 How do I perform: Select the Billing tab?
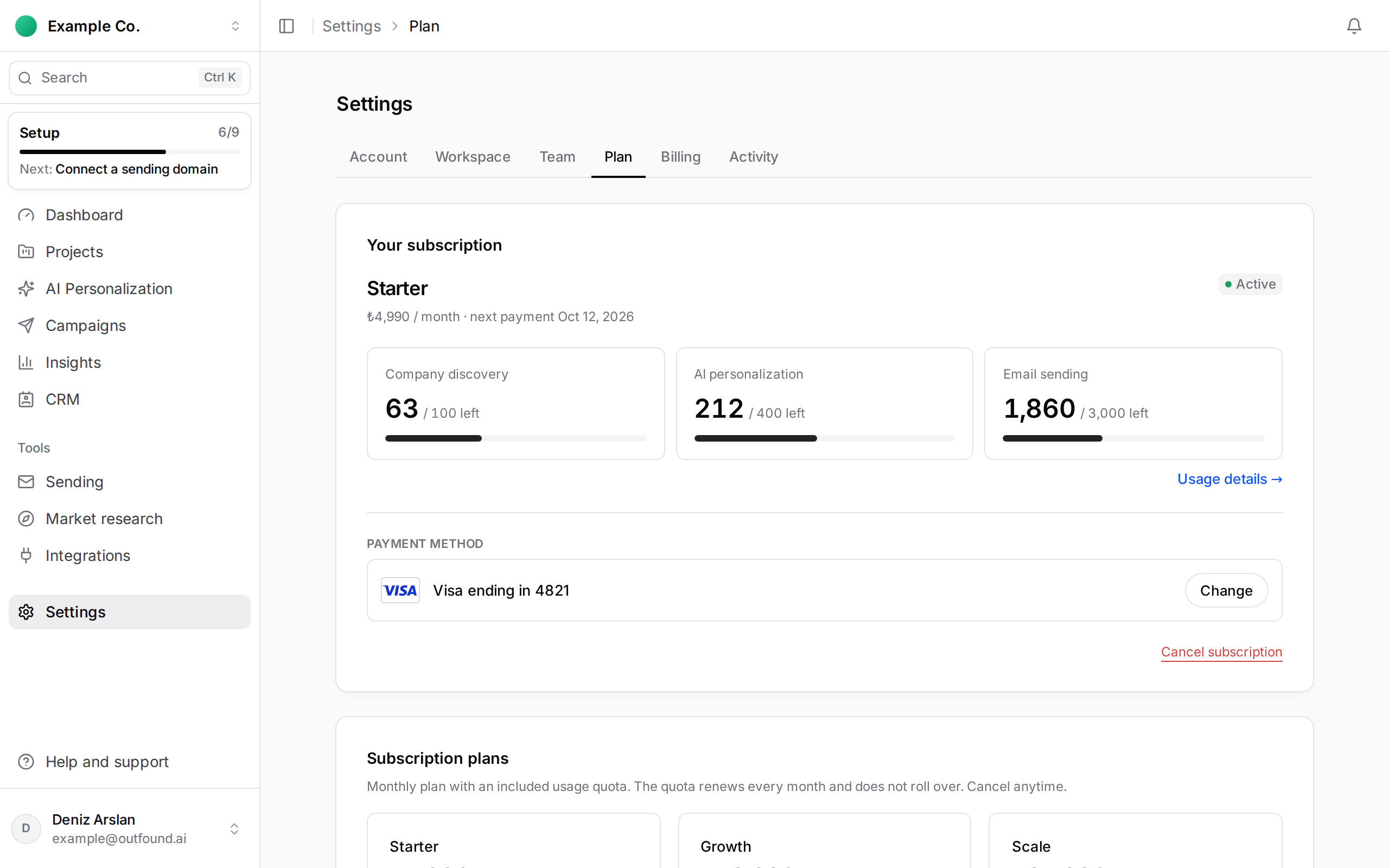(x=680, y=157)
